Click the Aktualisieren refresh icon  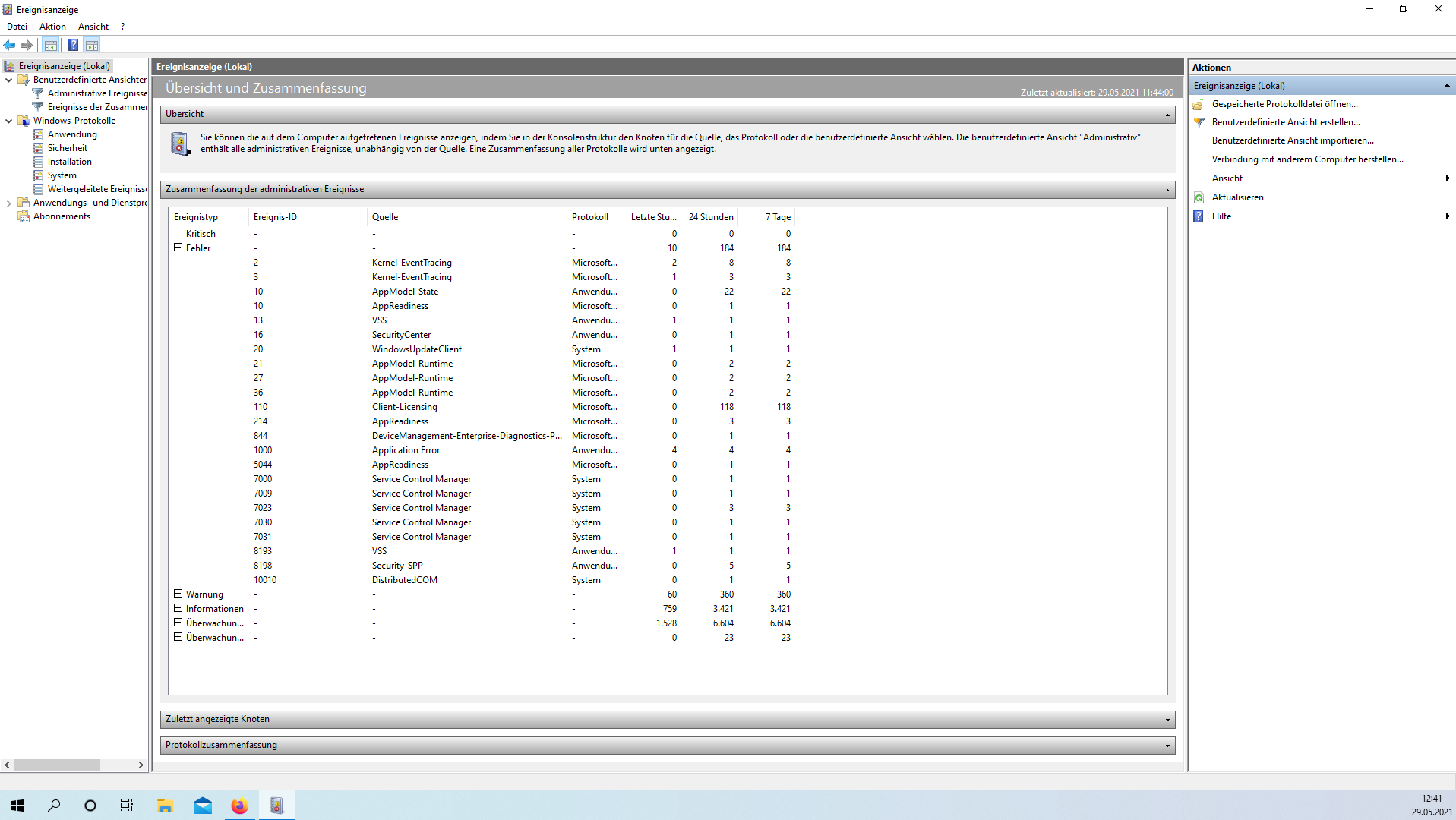pyautogui.click(x=1199, y=197)
